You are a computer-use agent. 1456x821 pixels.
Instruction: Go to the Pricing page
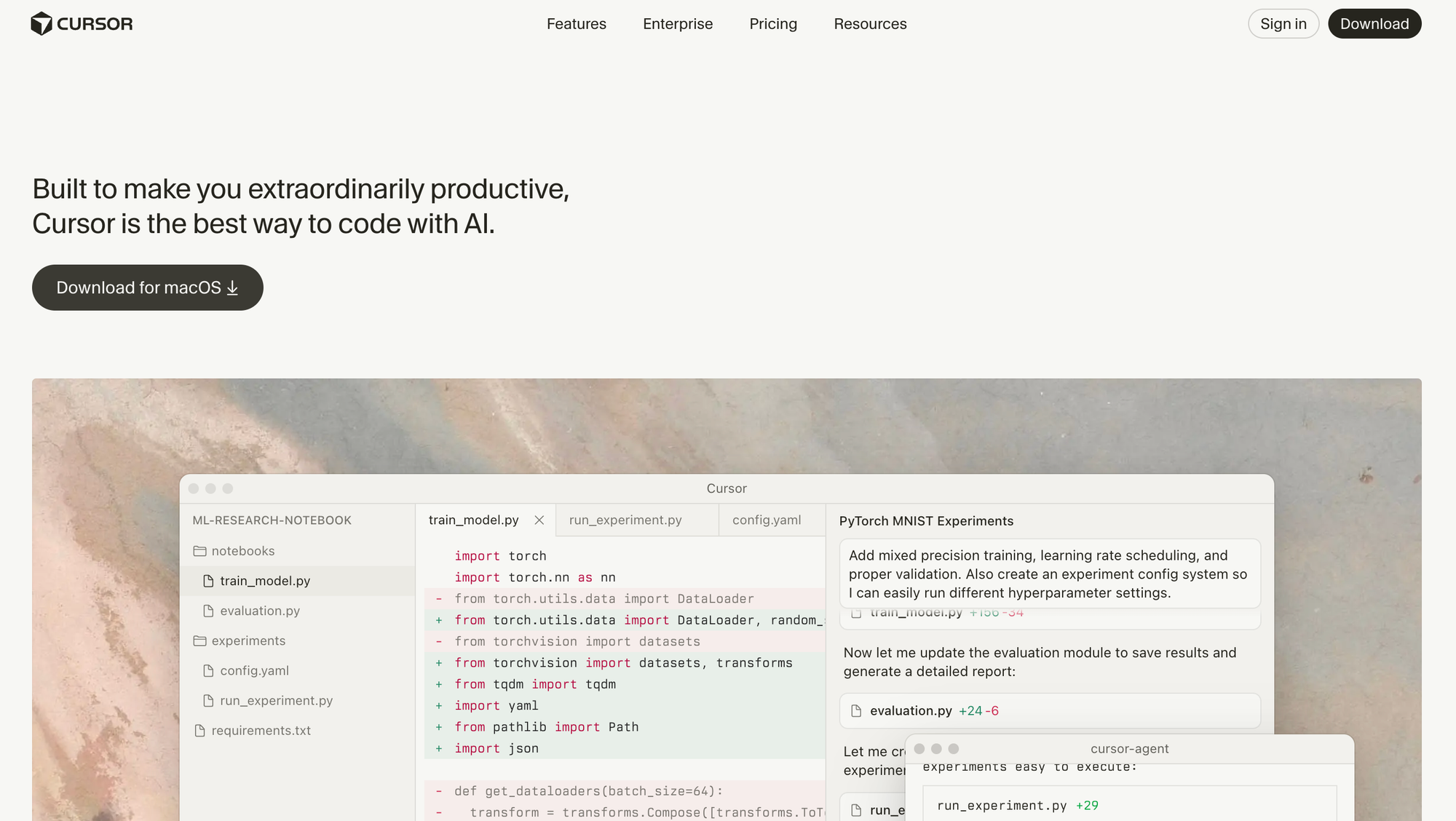click(773, 24)
